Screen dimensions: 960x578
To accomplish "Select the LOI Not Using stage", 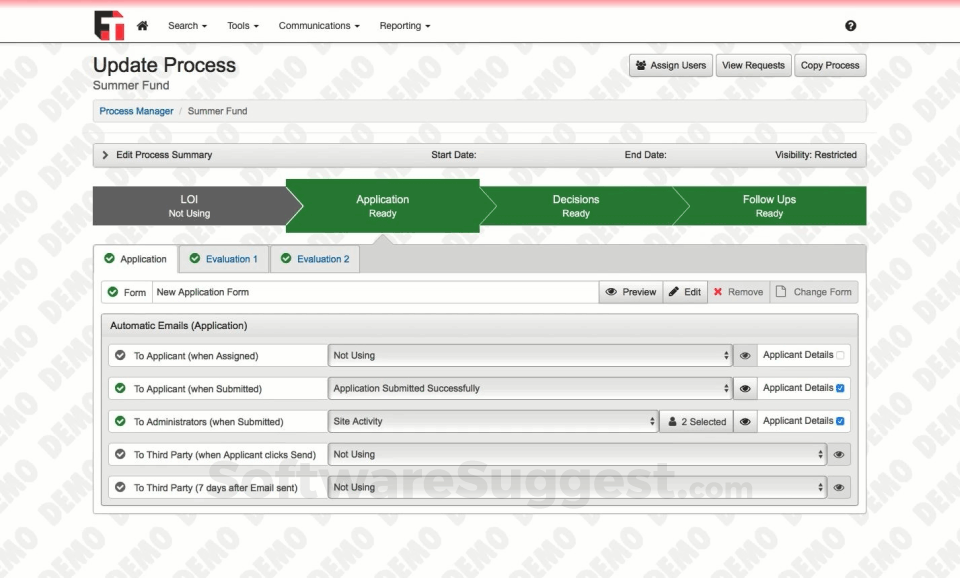I will coord(189,206).
